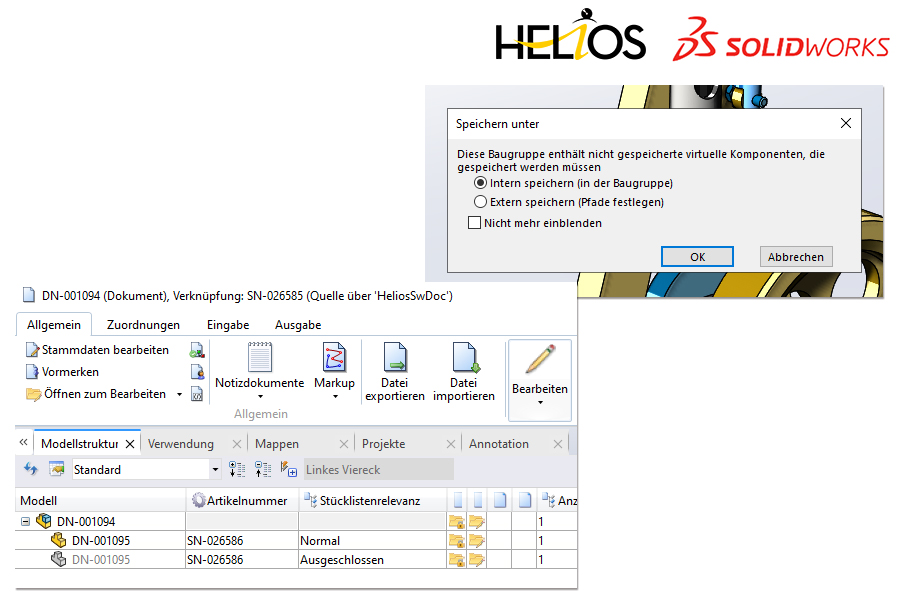900x600 pixels.
Task: Click the blue refresh arrows icon in Modellstruktur toolbar
Action: pos(31,469)
